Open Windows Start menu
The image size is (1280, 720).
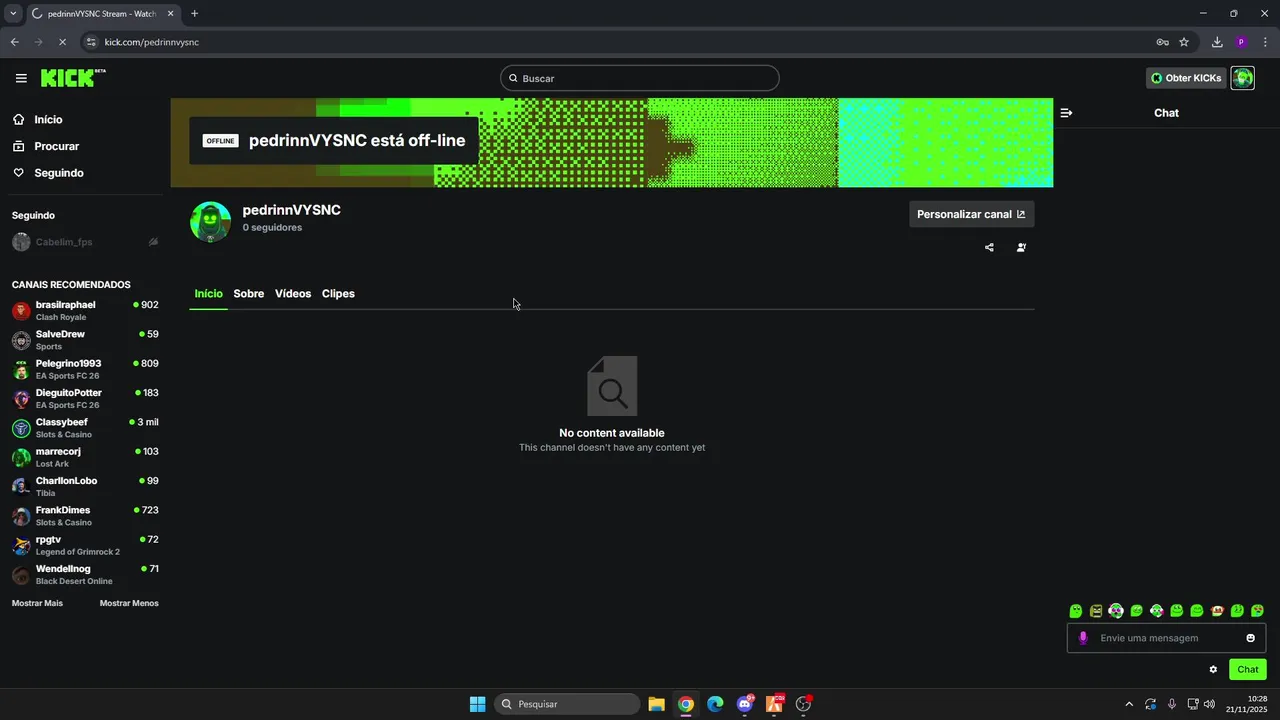point(477,704)
